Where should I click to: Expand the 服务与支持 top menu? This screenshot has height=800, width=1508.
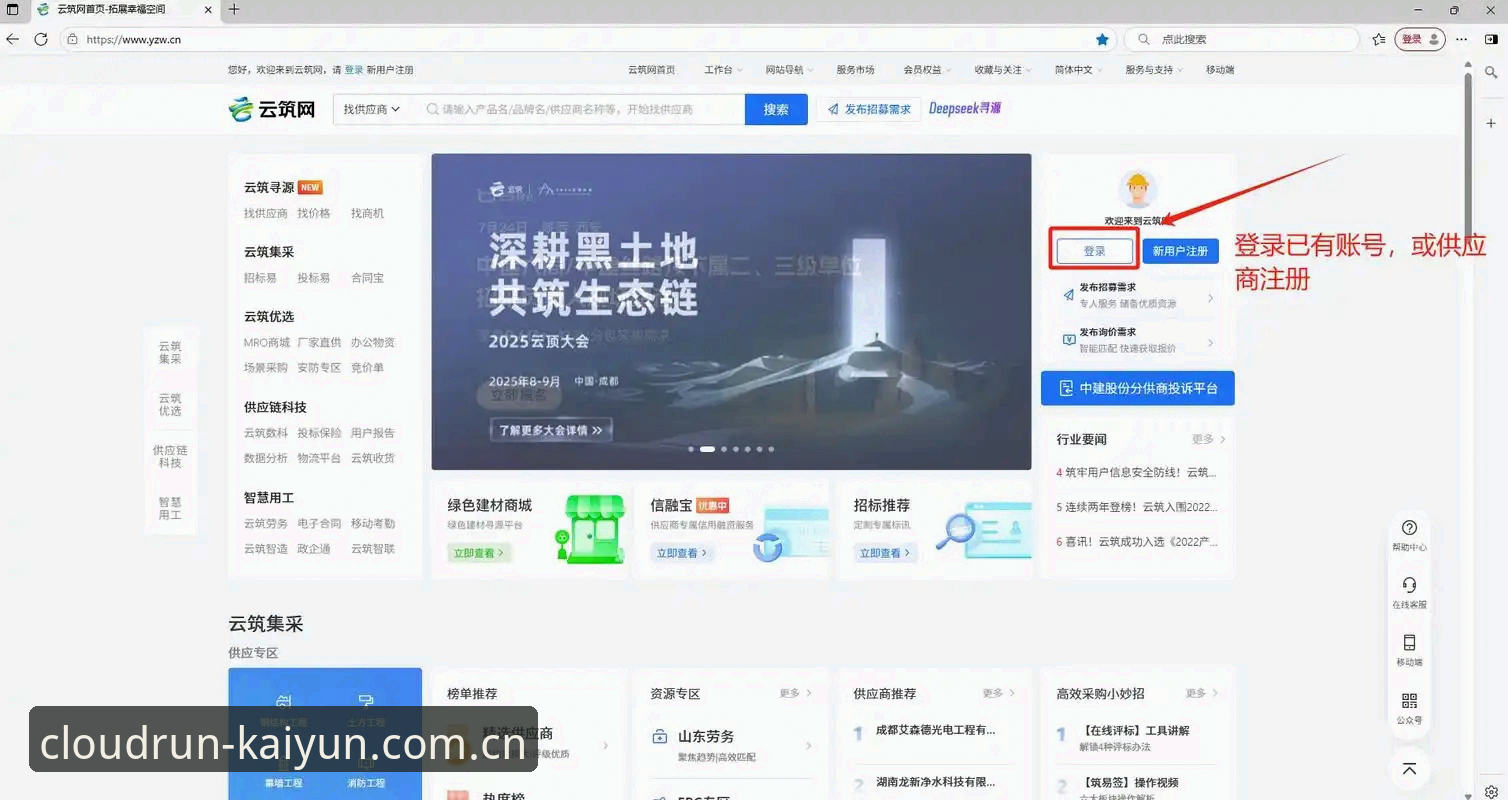1154,70
